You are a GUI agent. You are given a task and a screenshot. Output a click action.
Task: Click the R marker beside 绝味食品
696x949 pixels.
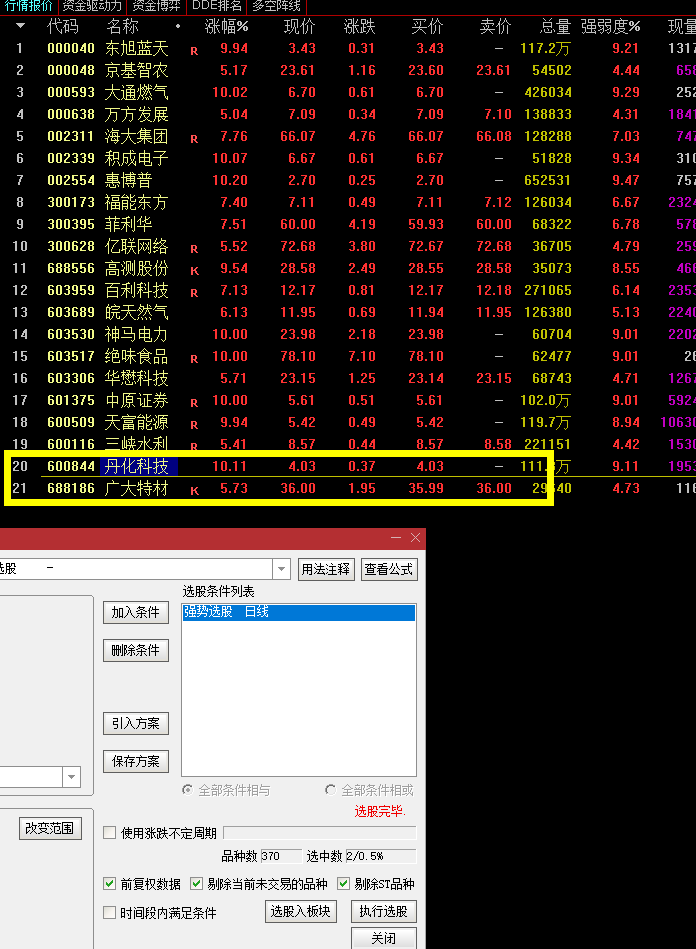tap(194, 359)
